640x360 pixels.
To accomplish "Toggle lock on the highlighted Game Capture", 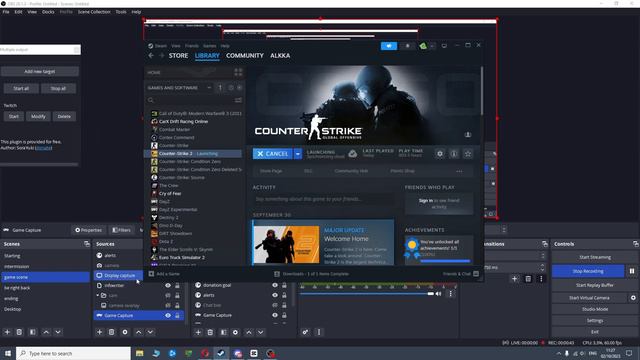I will [x=177, y=316].
